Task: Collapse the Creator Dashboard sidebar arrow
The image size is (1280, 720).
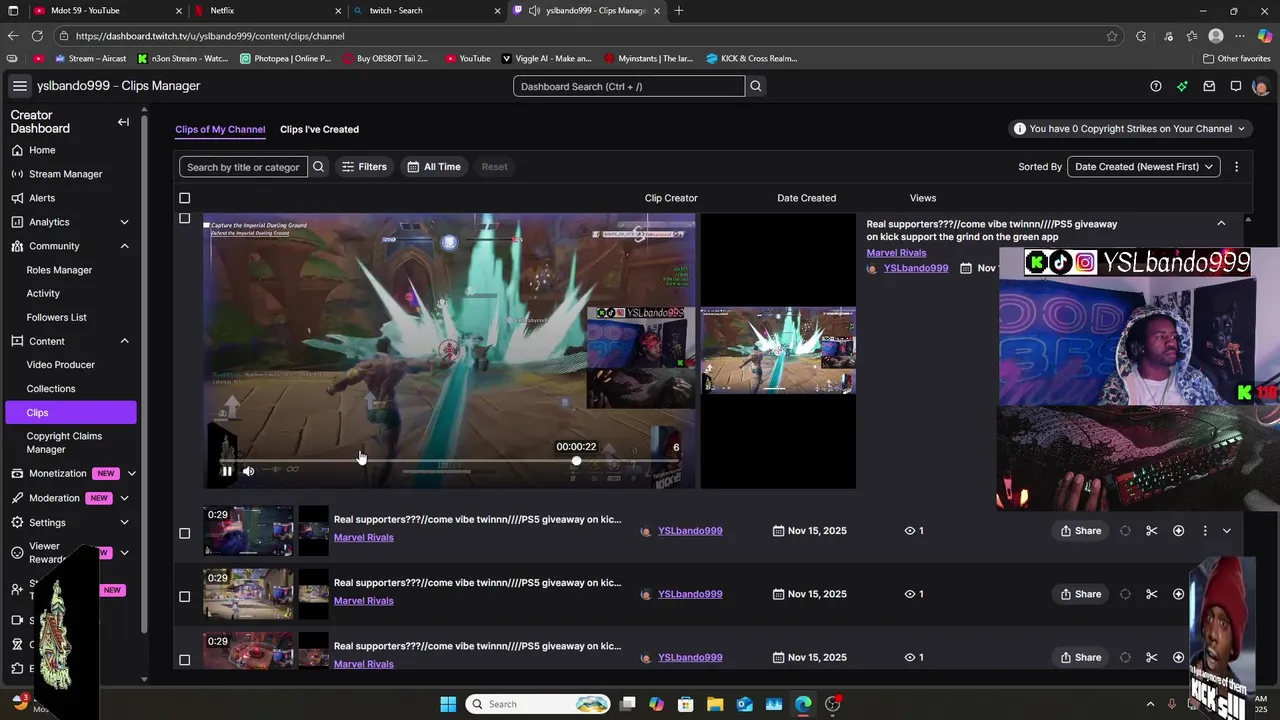Action: pyautogui.click(x=123, y=122)
